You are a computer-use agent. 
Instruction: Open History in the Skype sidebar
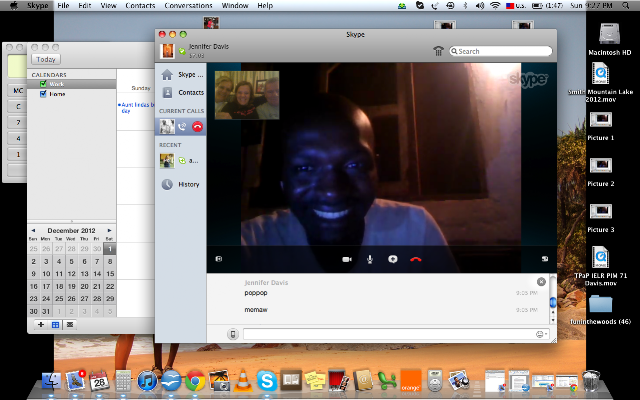180,184
